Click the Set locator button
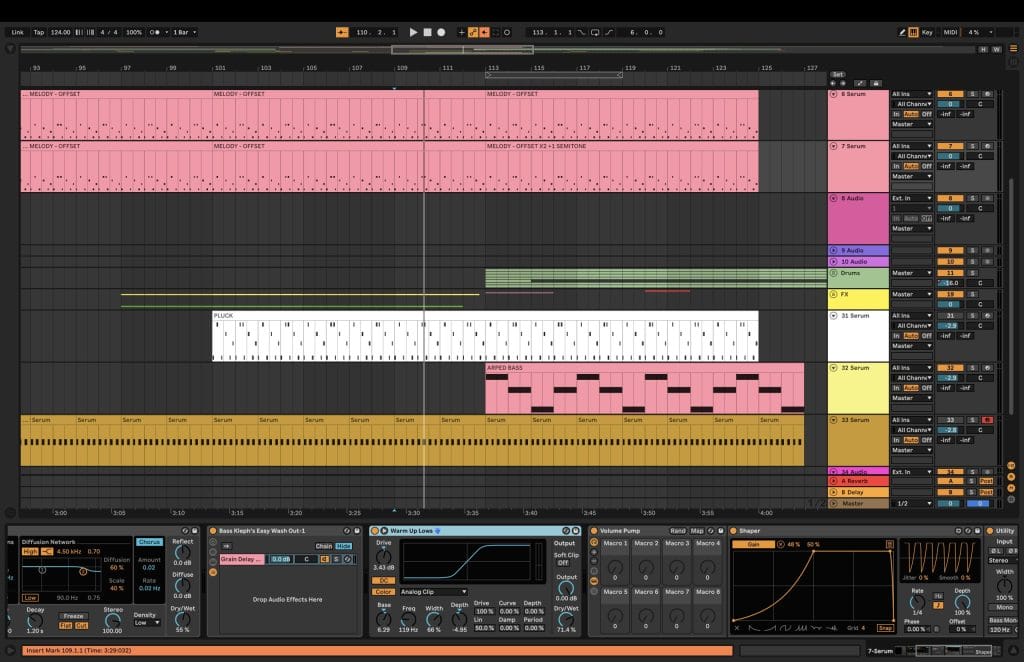Viewport: 1024px width, 662px height. [838, 74]
